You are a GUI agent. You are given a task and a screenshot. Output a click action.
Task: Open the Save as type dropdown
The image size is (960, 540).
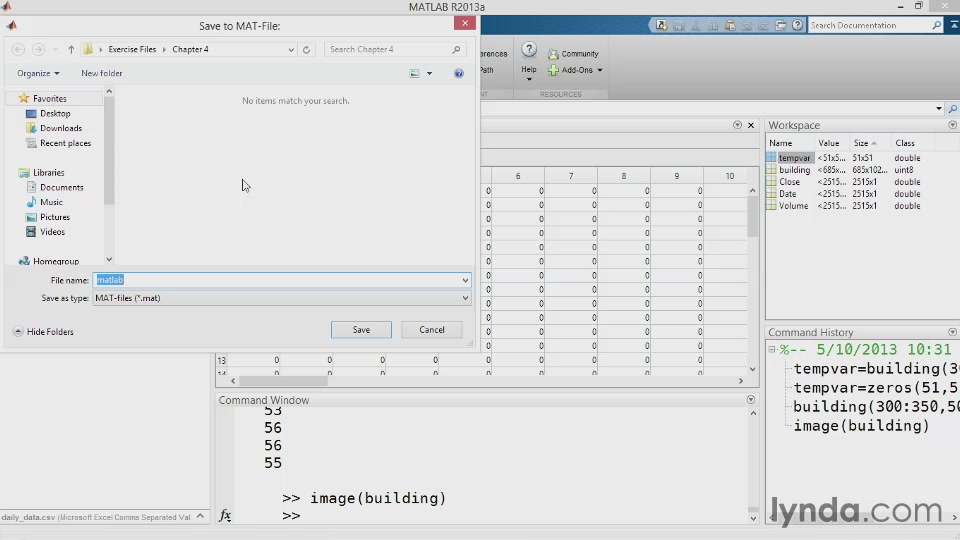pos(465,298)
